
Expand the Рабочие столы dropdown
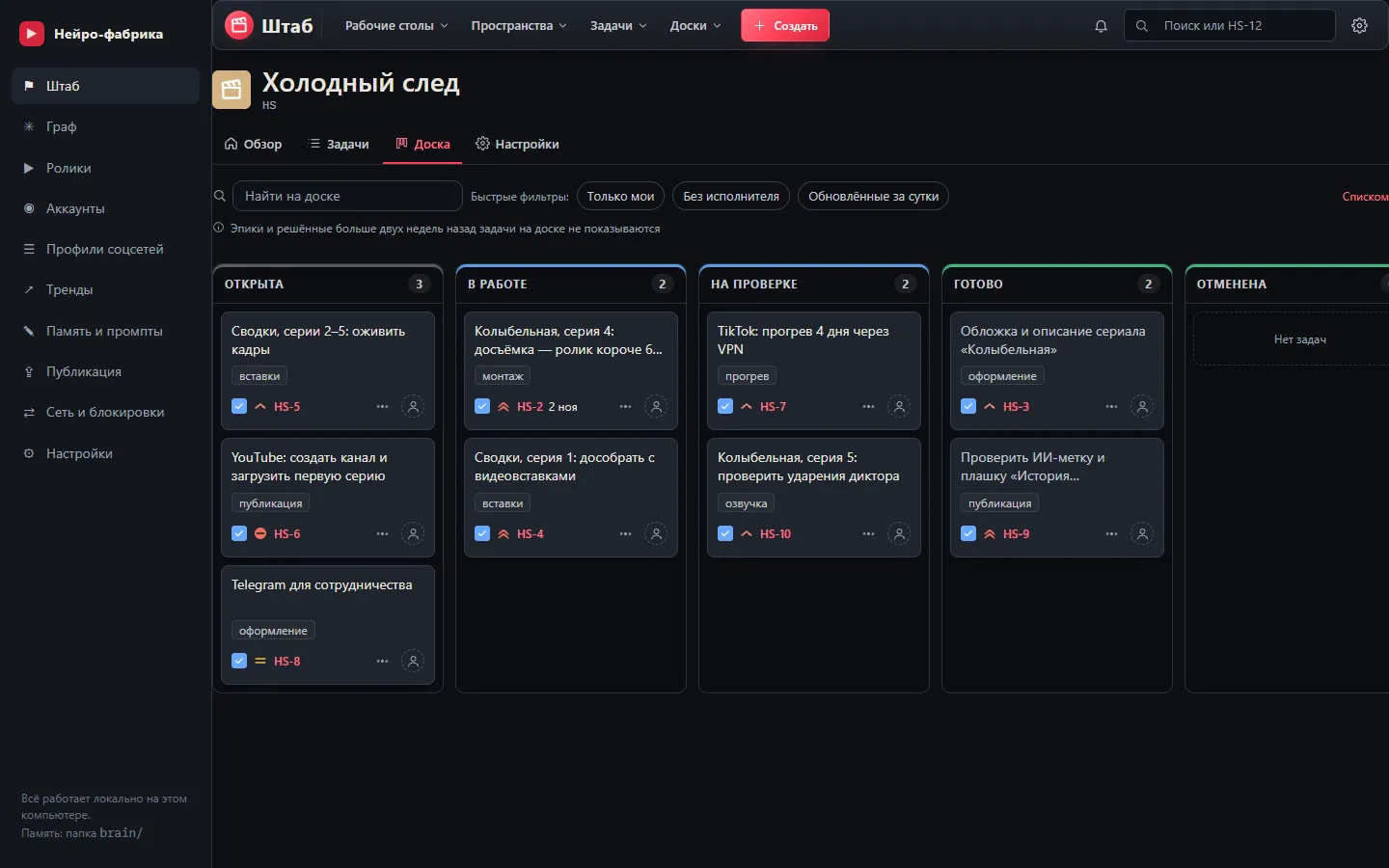pyautogui.click(x=396, y=26)
